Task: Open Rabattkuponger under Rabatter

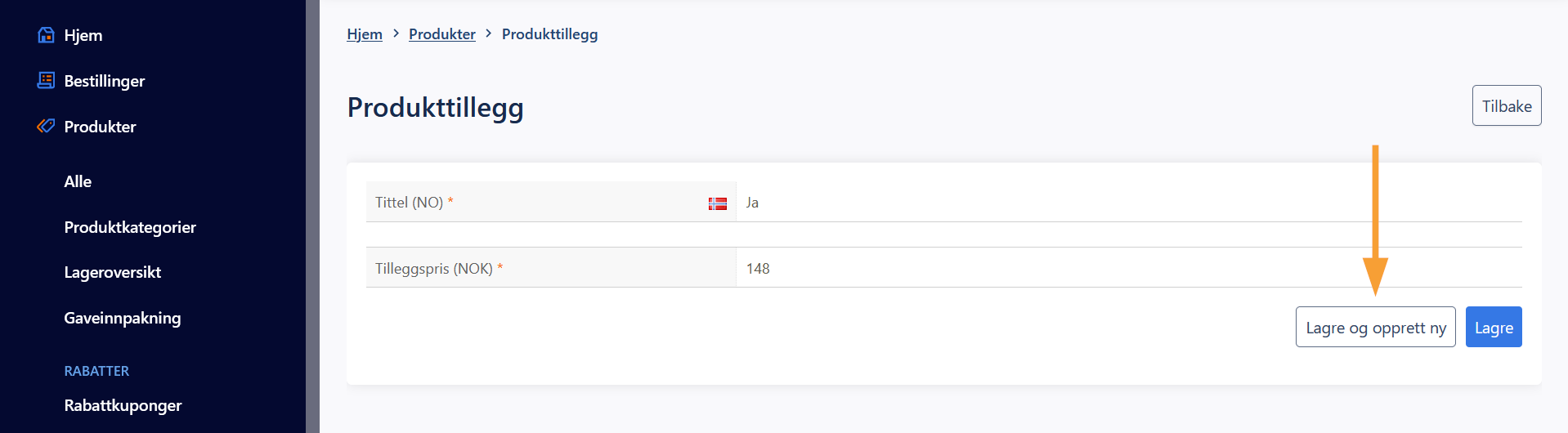Action: tap(123, 405)
